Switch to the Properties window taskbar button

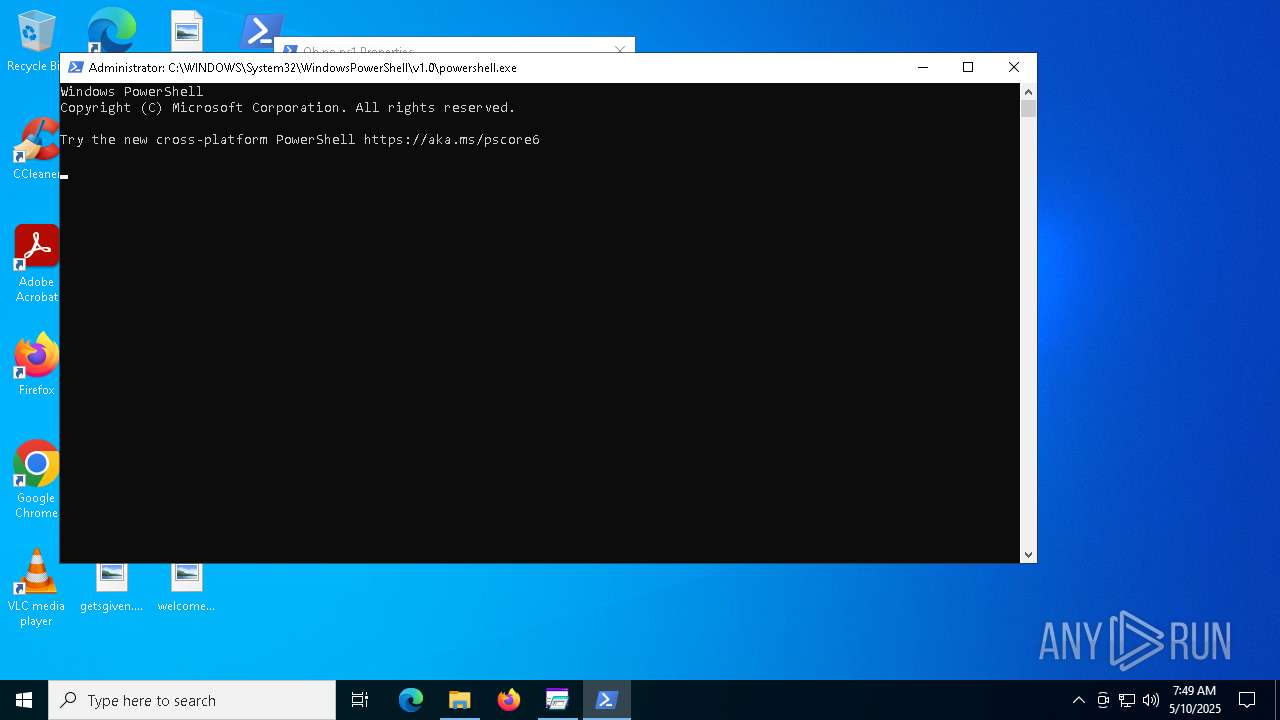pos(557,700)
